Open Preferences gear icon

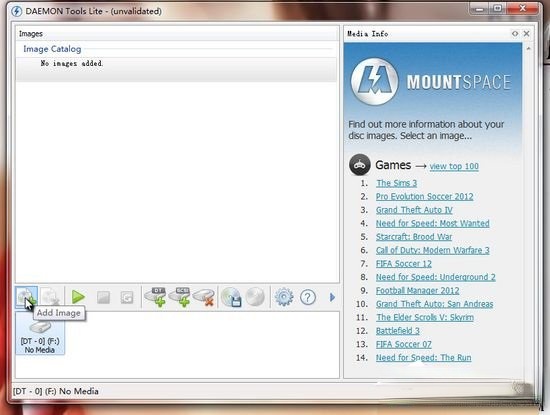click(x=284, y=297)
